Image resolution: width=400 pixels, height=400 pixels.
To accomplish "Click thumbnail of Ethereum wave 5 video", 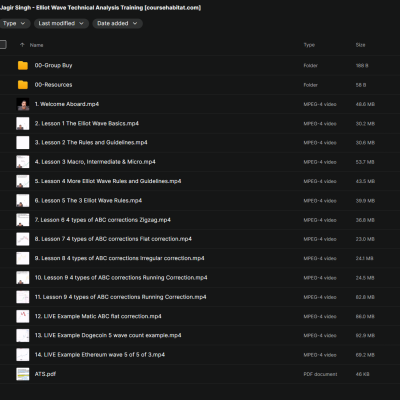I will point(23,355).
